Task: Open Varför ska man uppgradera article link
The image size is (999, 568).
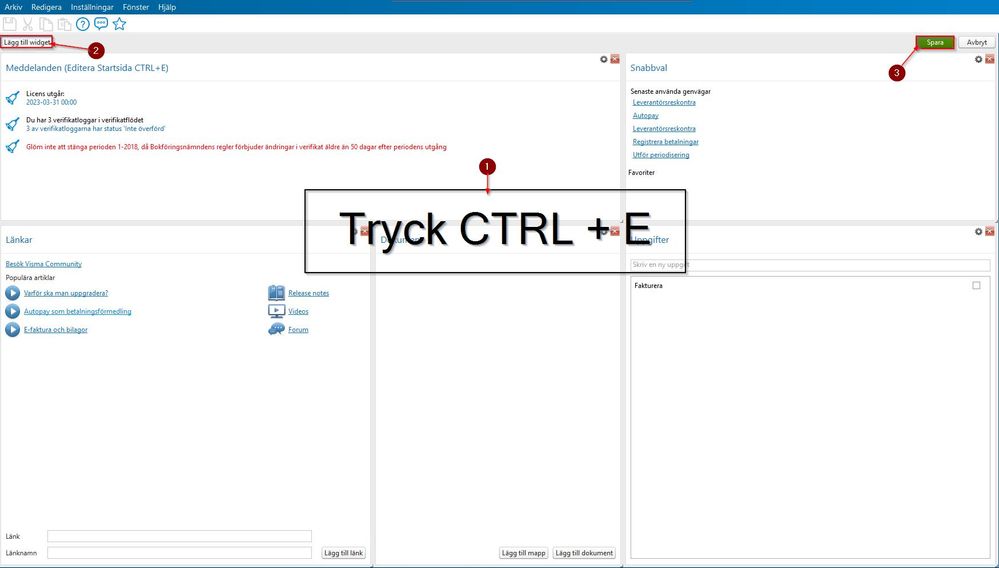Action: point(66,294)
